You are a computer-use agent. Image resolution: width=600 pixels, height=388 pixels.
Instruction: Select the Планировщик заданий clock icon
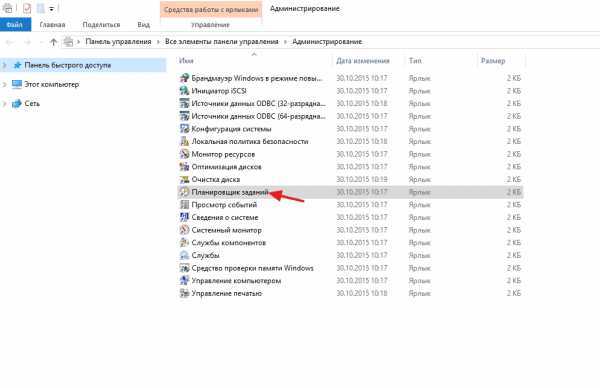point(184,192)
